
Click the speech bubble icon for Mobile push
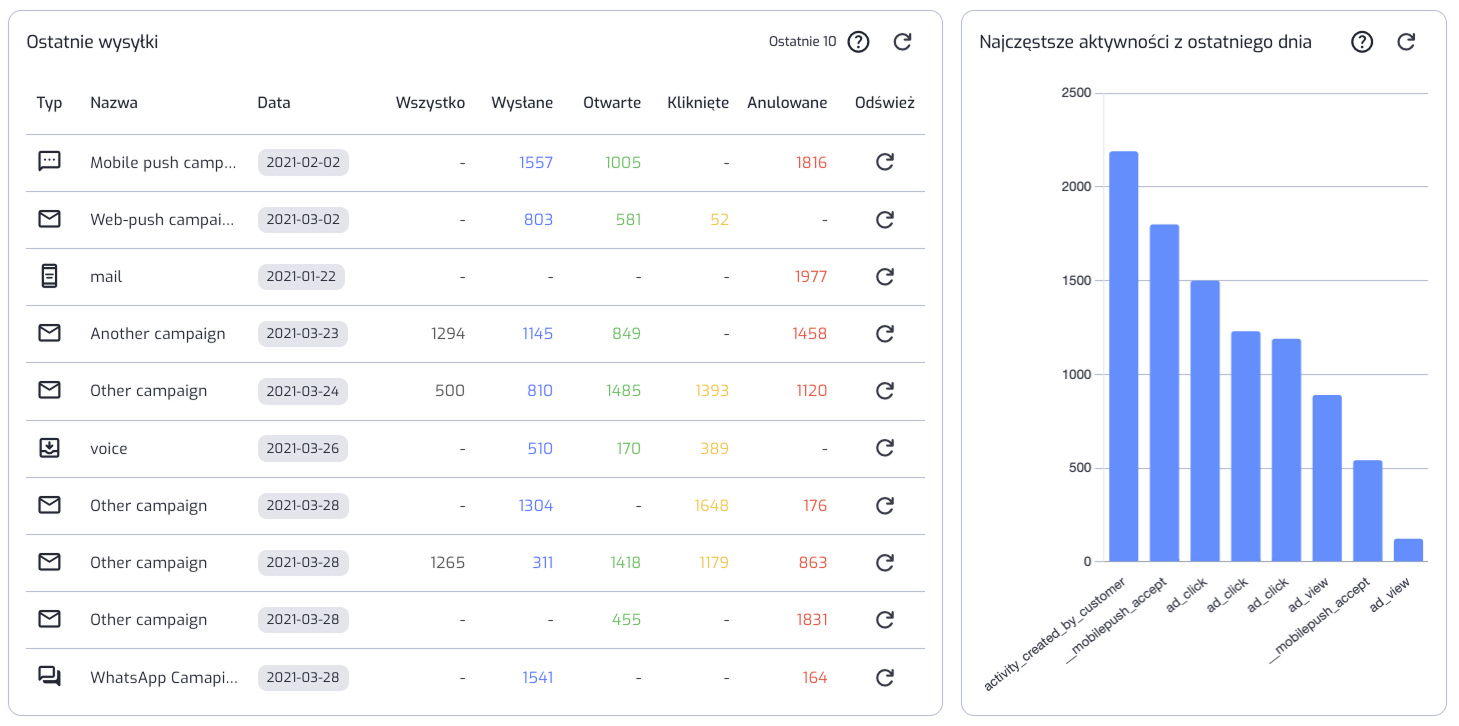49,161
